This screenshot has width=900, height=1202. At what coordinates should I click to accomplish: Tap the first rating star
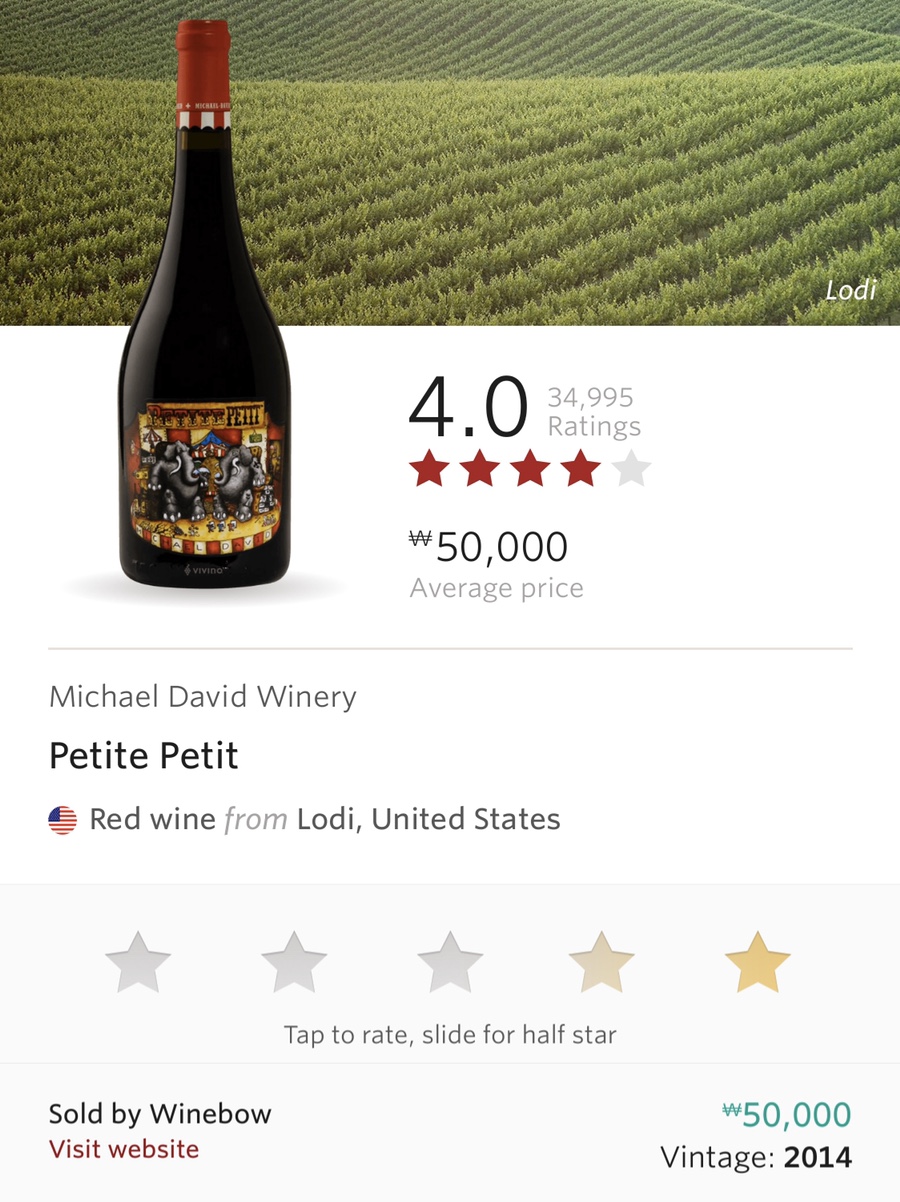tap(138, 962)
